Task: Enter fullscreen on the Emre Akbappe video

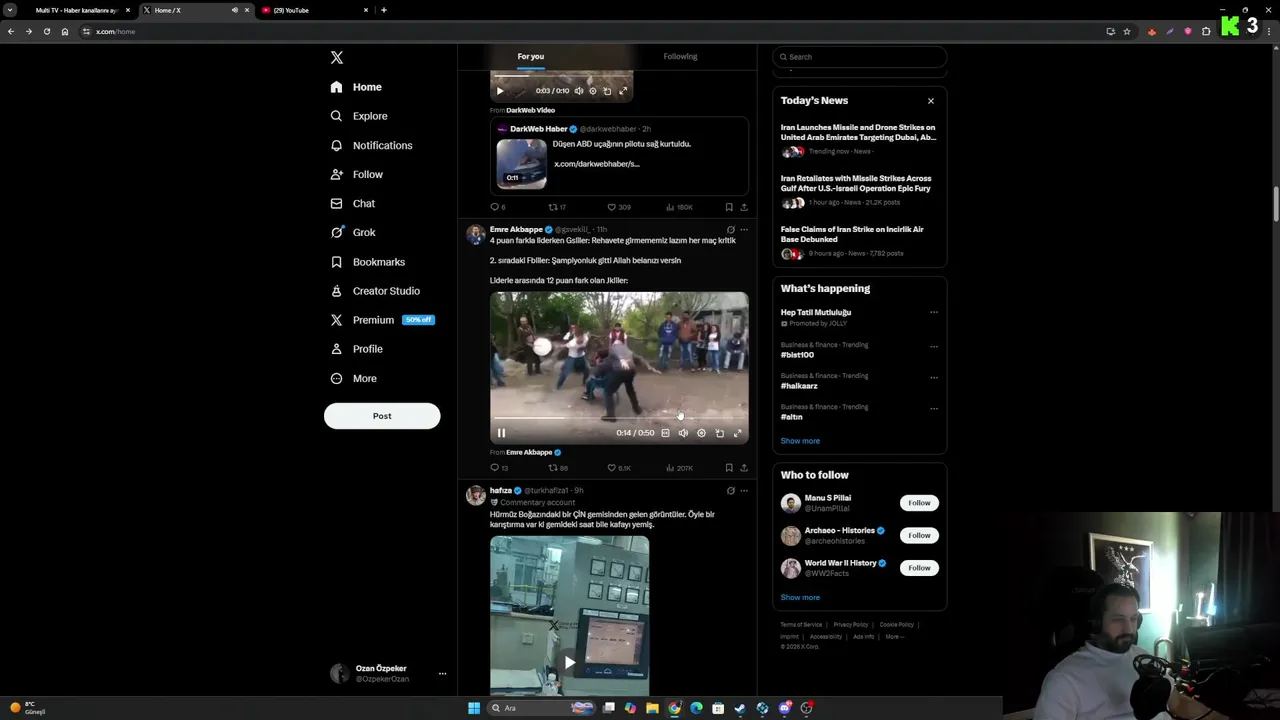Action: click(738, 433)
